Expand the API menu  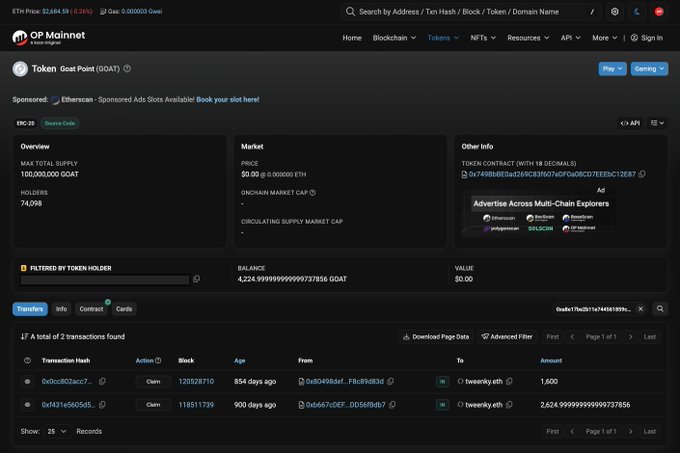click(x=570, y=38)
